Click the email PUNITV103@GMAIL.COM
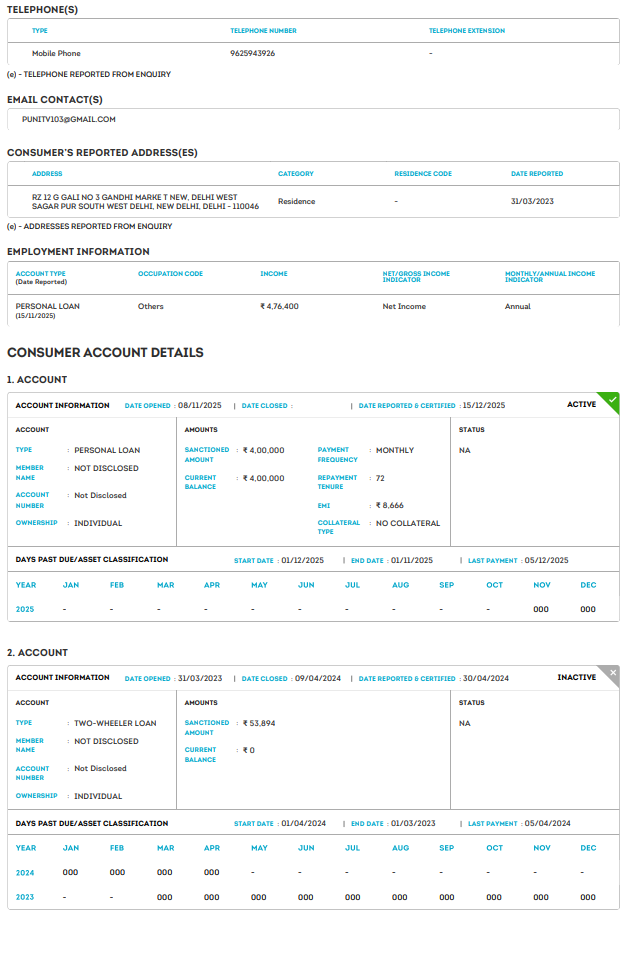635x953 pixels. click(x=69, y=119)
